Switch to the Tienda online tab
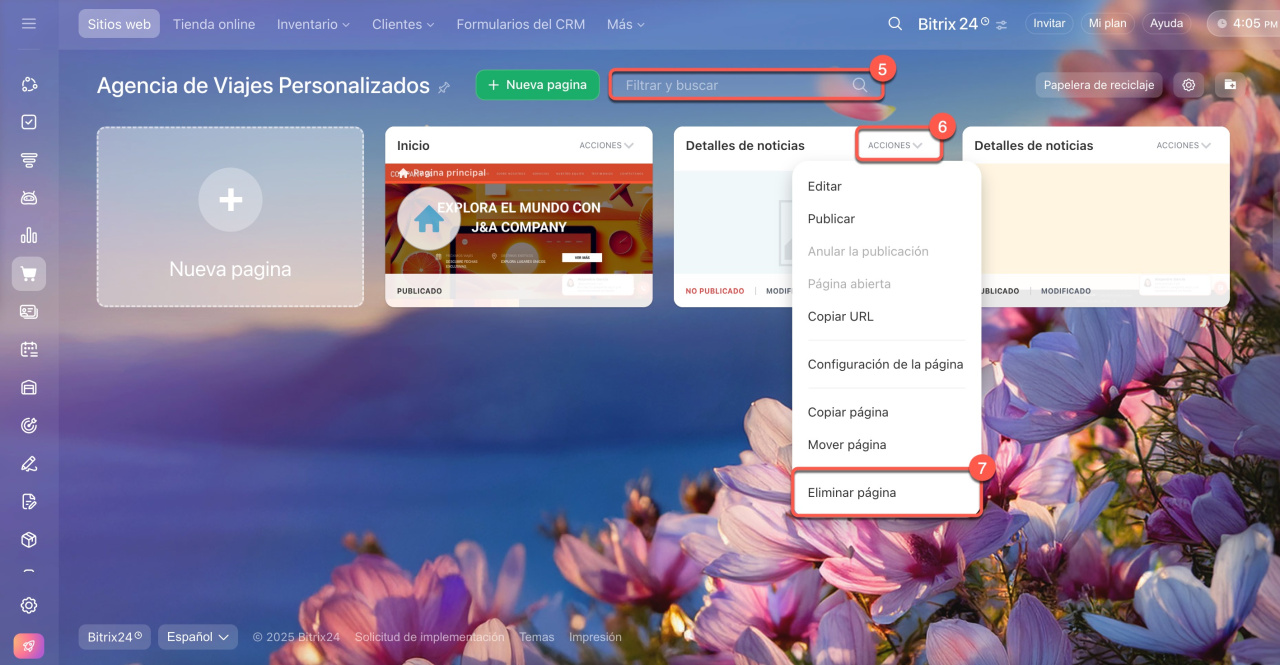Viewport: 1280px width, 665px height. 213,24
